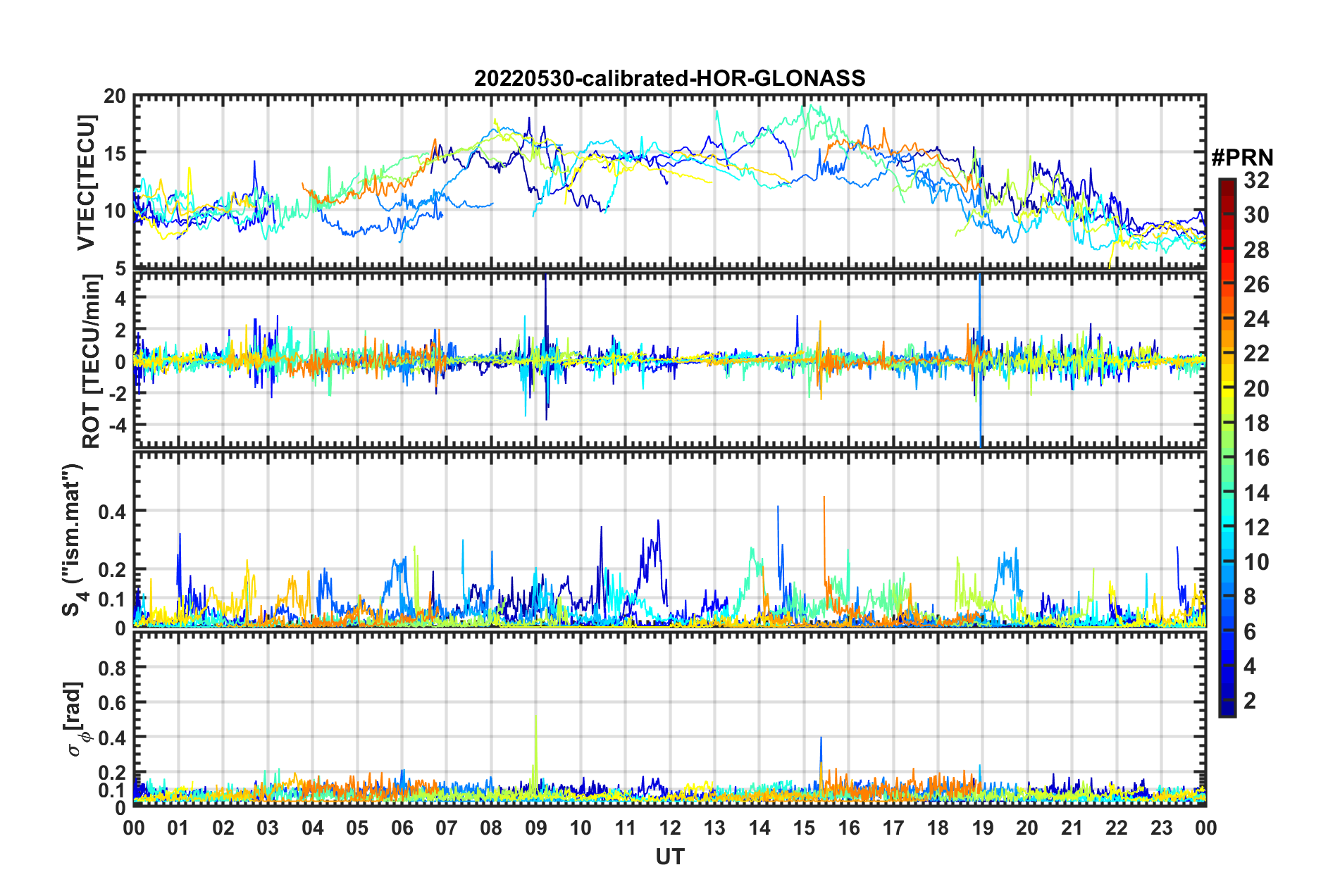Select the dark blue bottom of the colorbar
The width and height of the screenshot is (1340, 896).
(1227, 711)
